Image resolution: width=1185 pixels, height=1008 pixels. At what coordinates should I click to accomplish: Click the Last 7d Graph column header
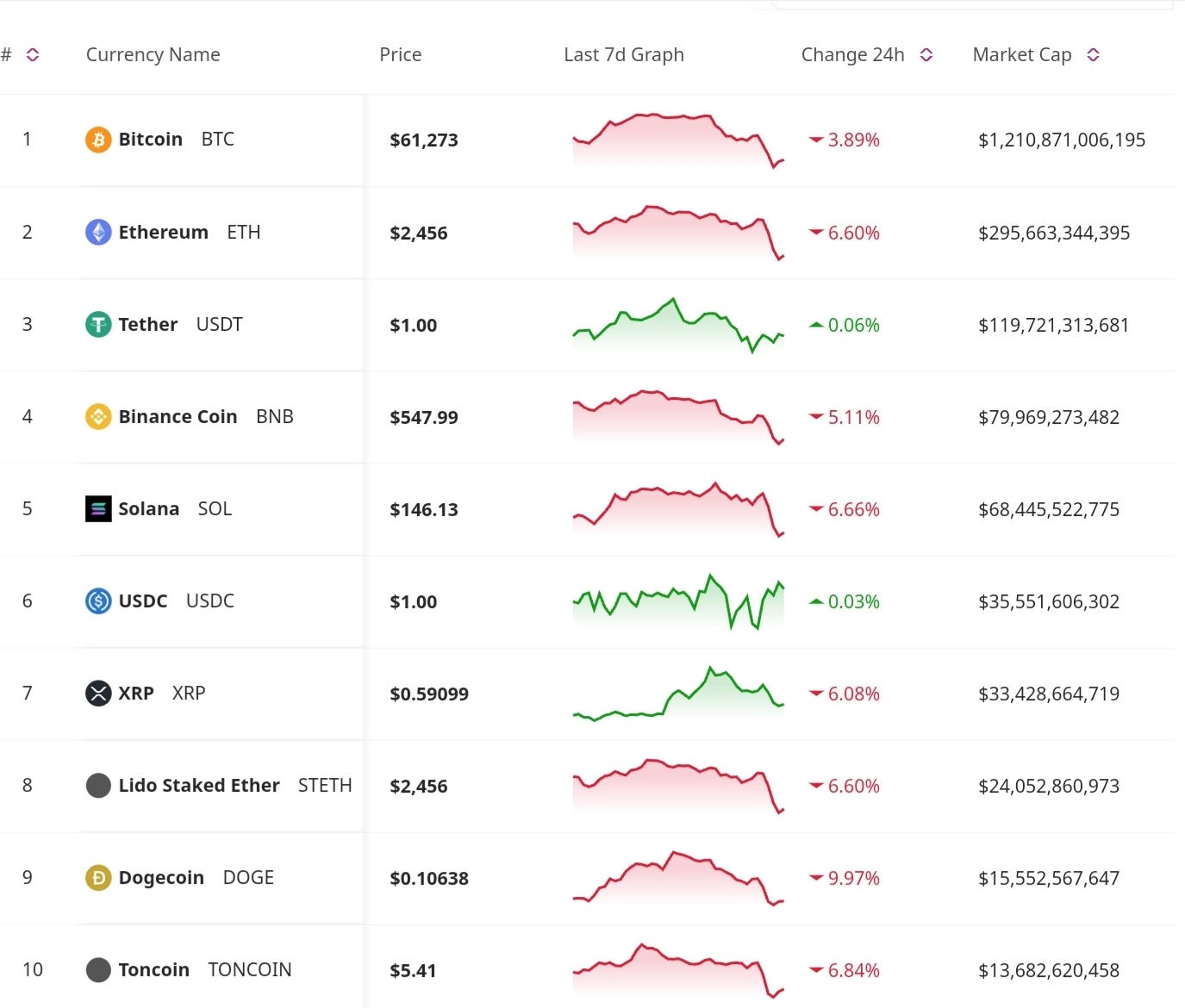(624, 55)
